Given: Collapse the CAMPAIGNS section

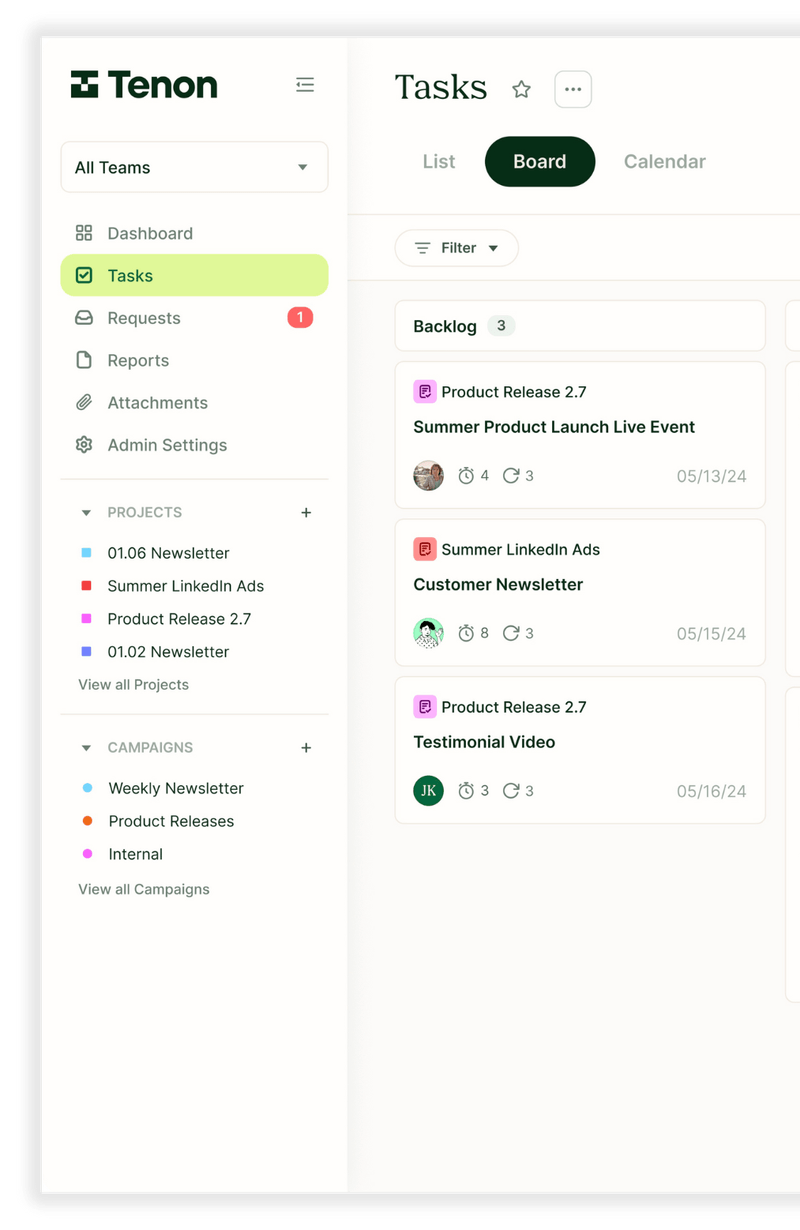Looking at the screenshot, I should point(86,747).
